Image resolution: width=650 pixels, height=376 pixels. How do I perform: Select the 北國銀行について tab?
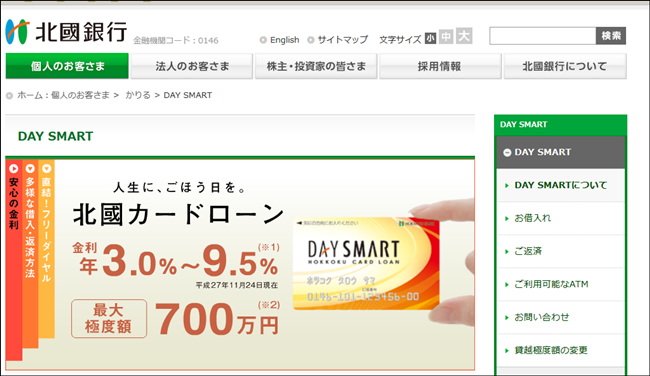point(565,66)
